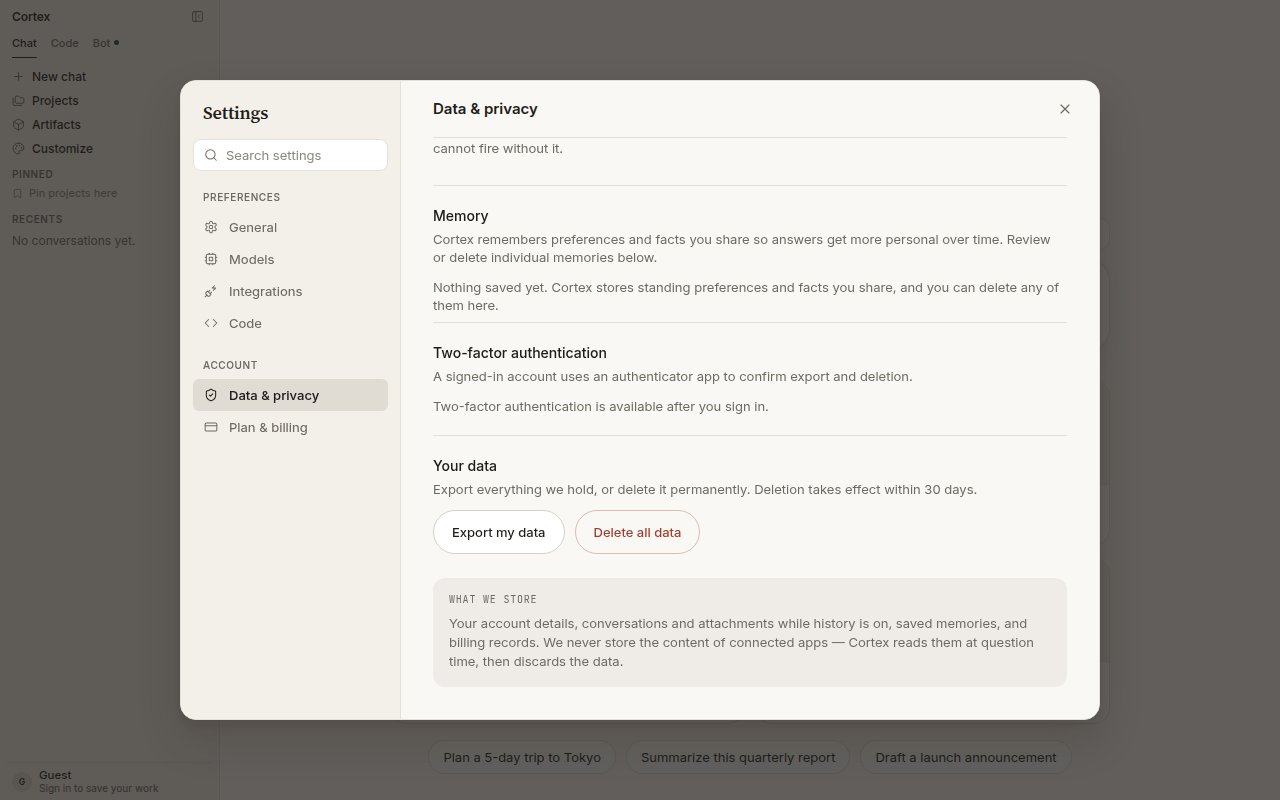Choose 'Draft a launch announcement' suggestion
The image size is (1280, 800).
click(x=966, y=757)
